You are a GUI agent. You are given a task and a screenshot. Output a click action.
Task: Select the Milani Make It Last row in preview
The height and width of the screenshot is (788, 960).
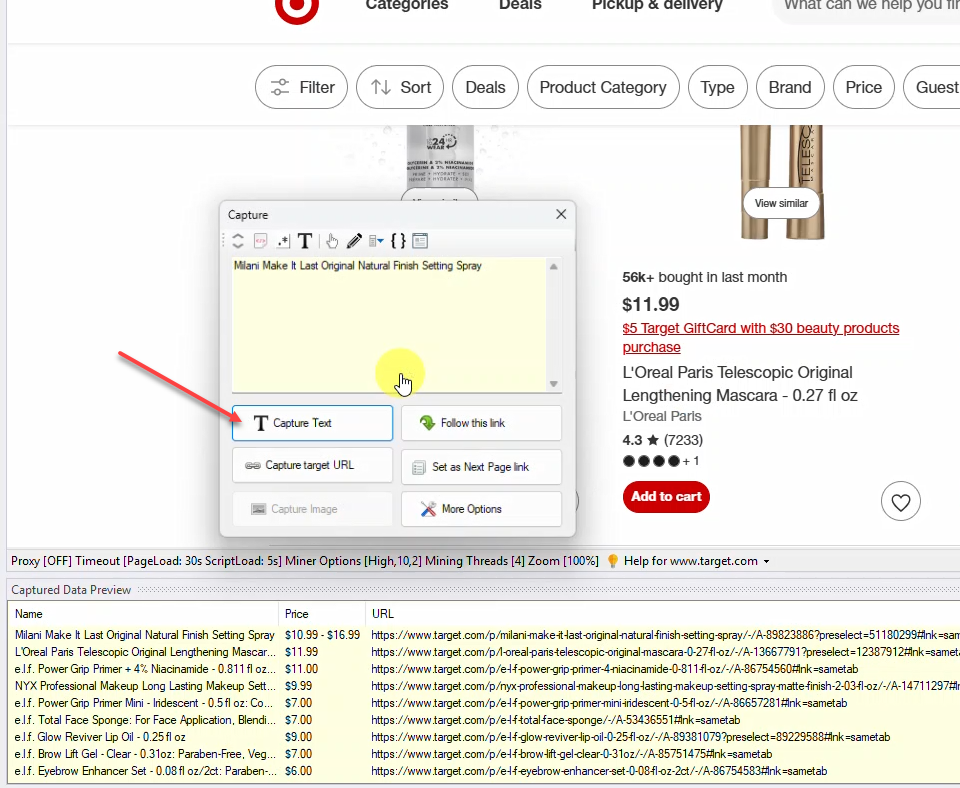(484, 636)
